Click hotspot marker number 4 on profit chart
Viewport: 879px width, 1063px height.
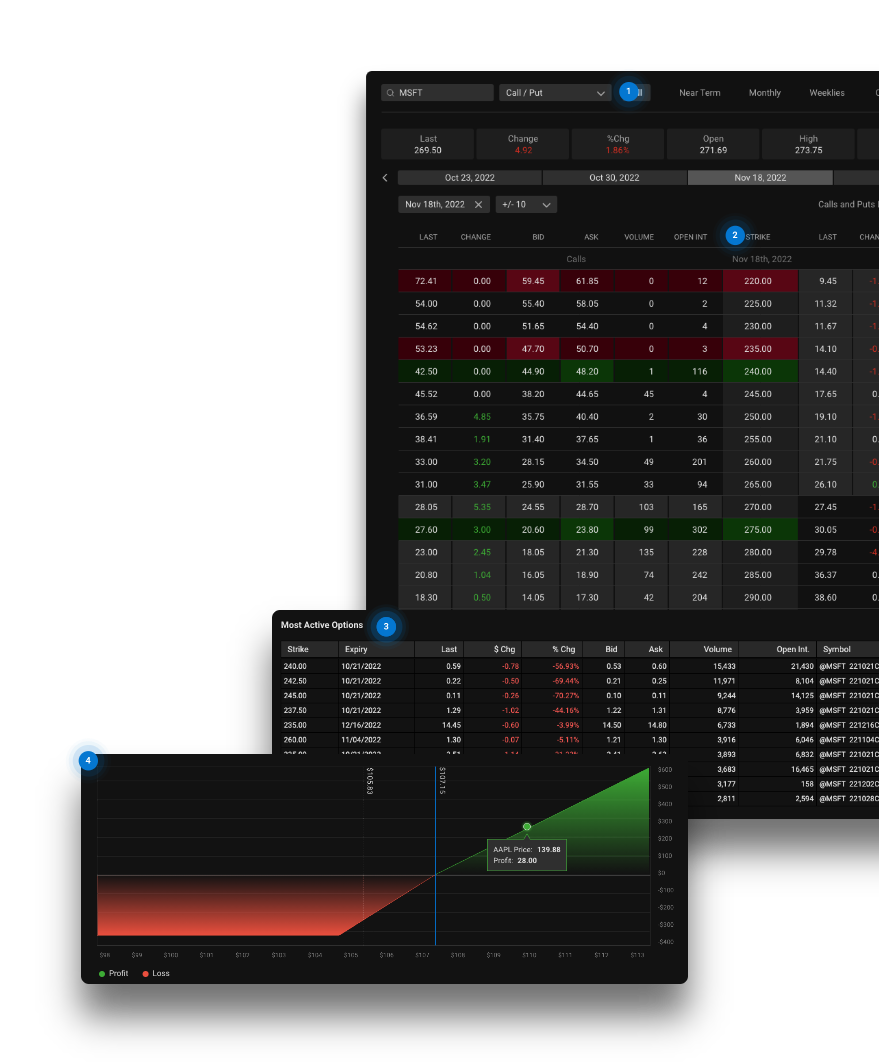pos(88,761)
